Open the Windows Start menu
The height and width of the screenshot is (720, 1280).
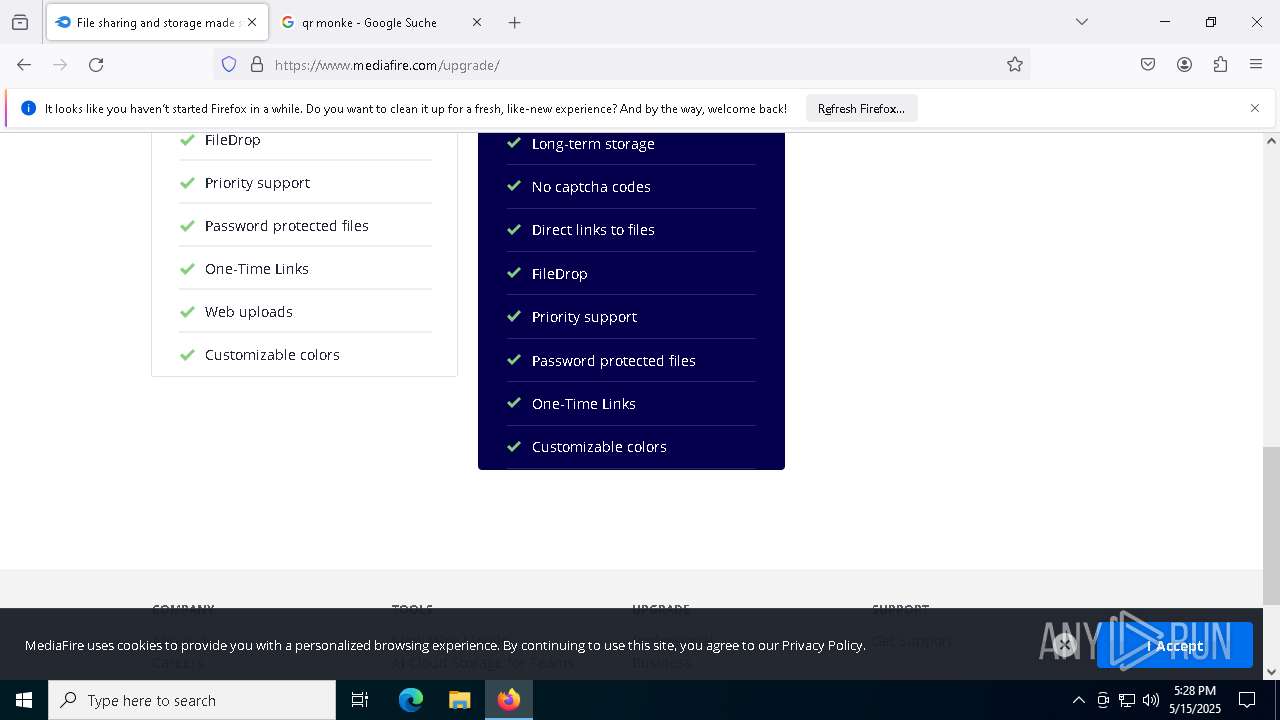click(24, 700)
